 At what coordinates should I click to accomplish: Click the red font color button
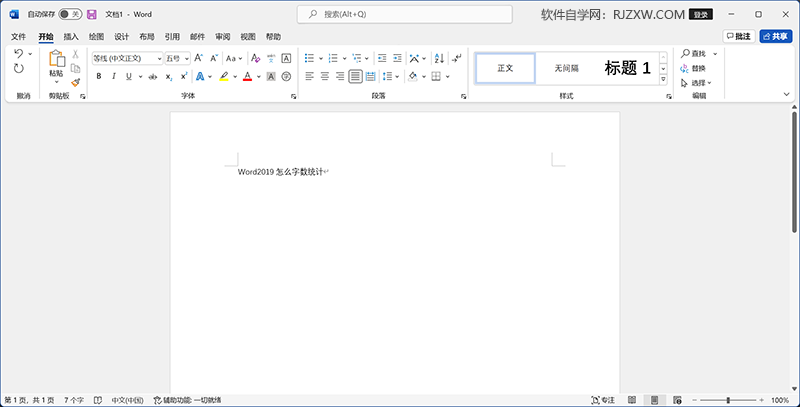[247, 77]
